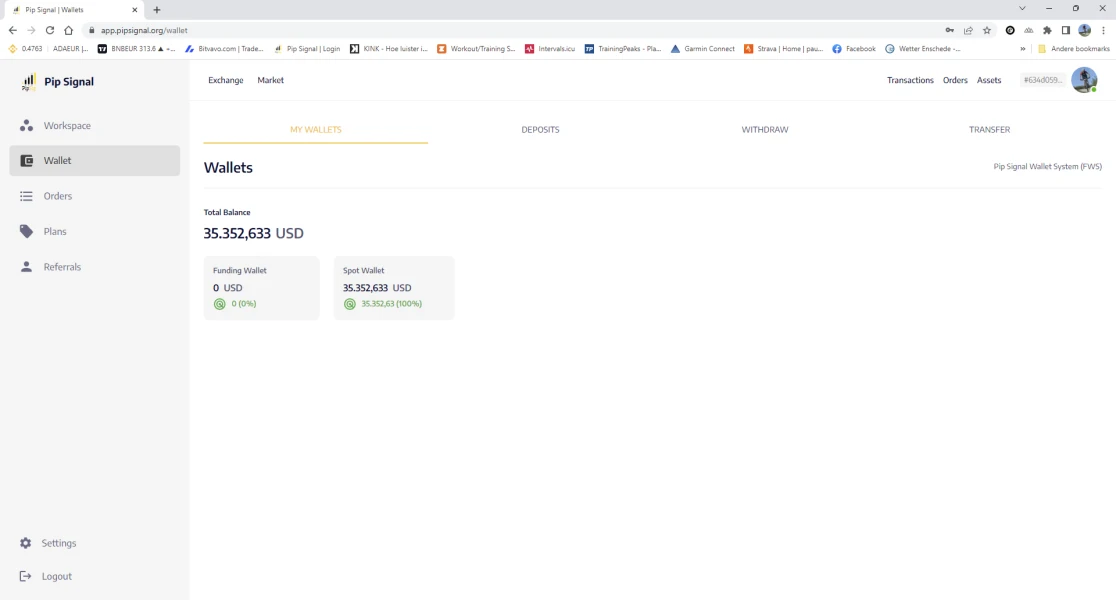The image size is (1116, 600).
Task: Open the tab search dropdown arrow
Action: 1022,9
